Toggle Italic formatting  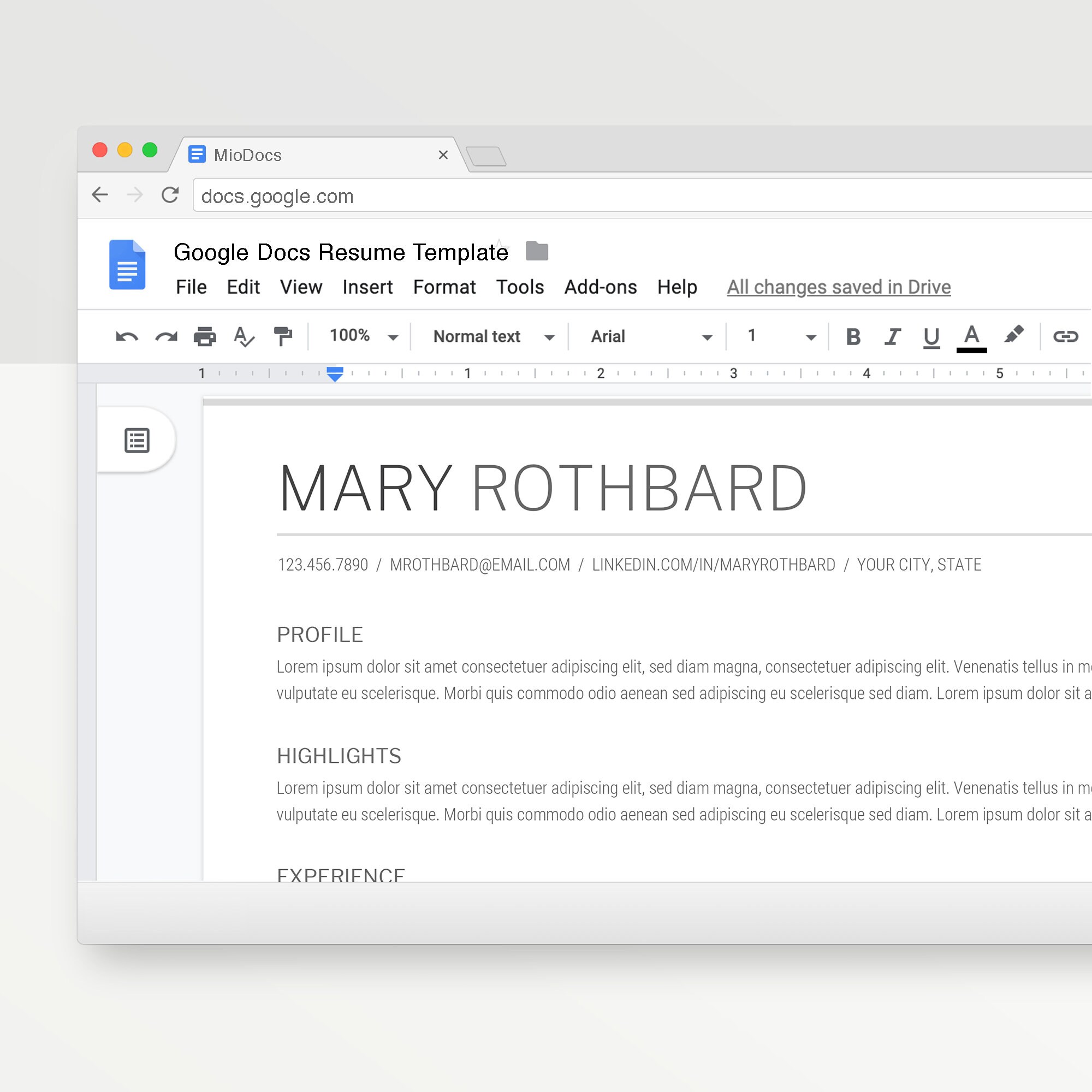coord(892,336)
